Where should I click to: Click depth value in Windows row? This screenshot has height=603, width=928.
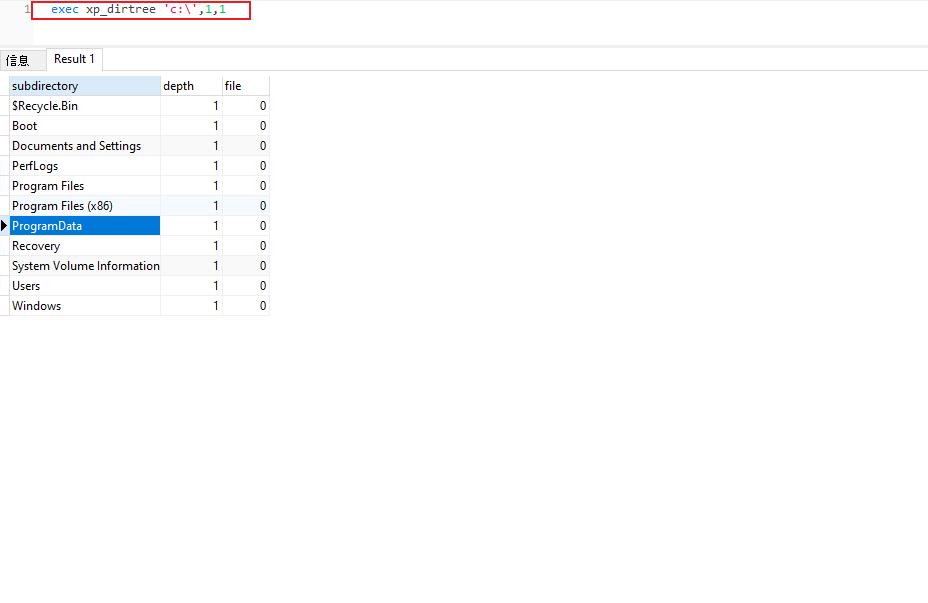(x=191, y=306)
